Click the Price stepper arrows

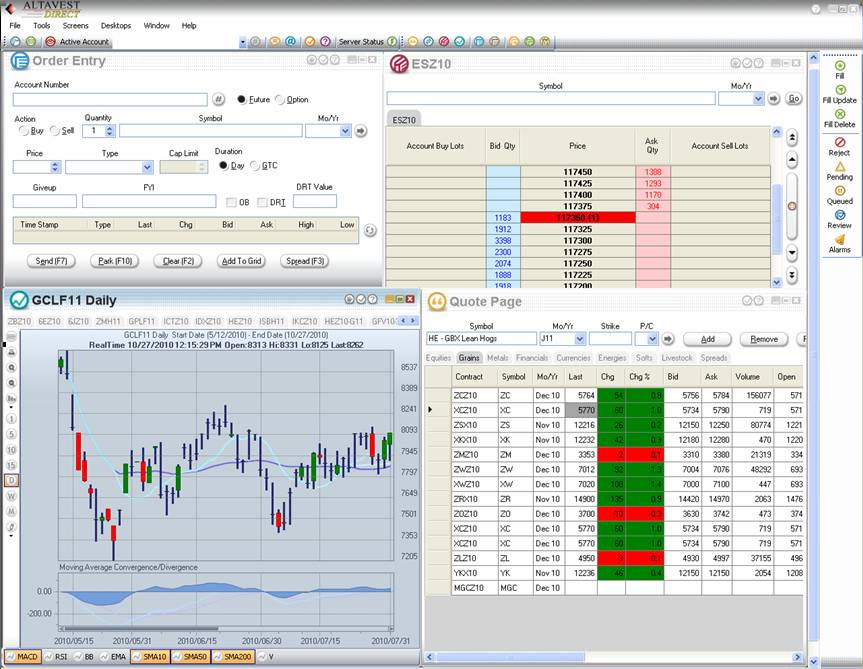coord(54,167)
